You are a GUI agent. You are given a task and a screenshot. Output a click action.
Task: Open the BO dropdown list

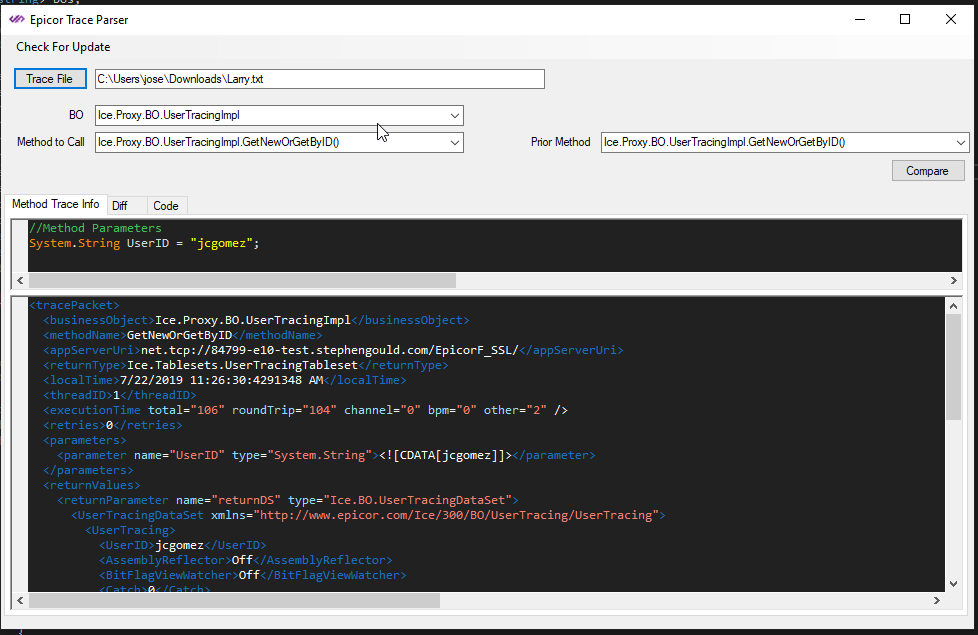[455, 115]
